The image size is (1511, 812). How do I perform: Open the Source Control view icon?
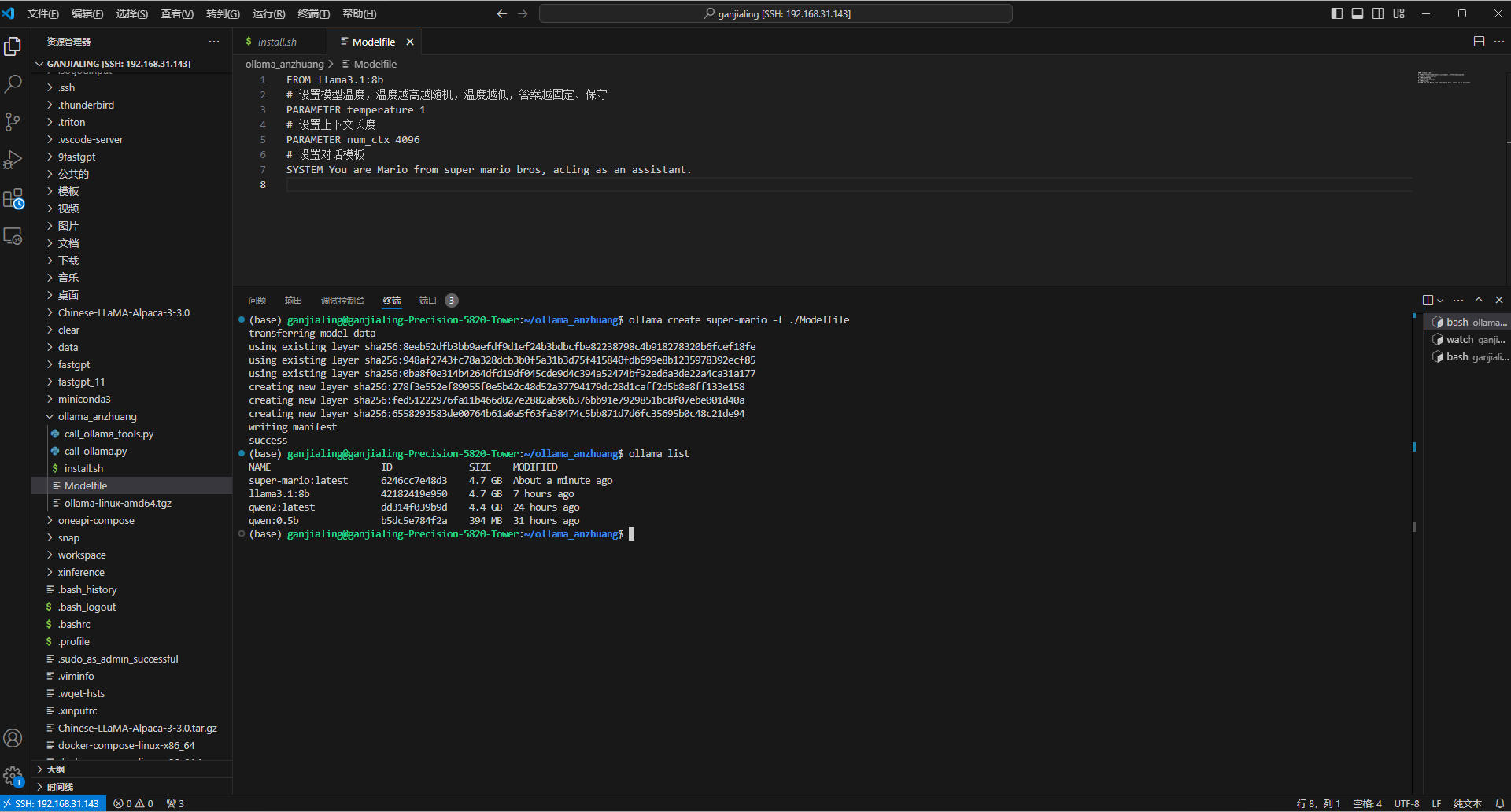[x=13, y=122]
